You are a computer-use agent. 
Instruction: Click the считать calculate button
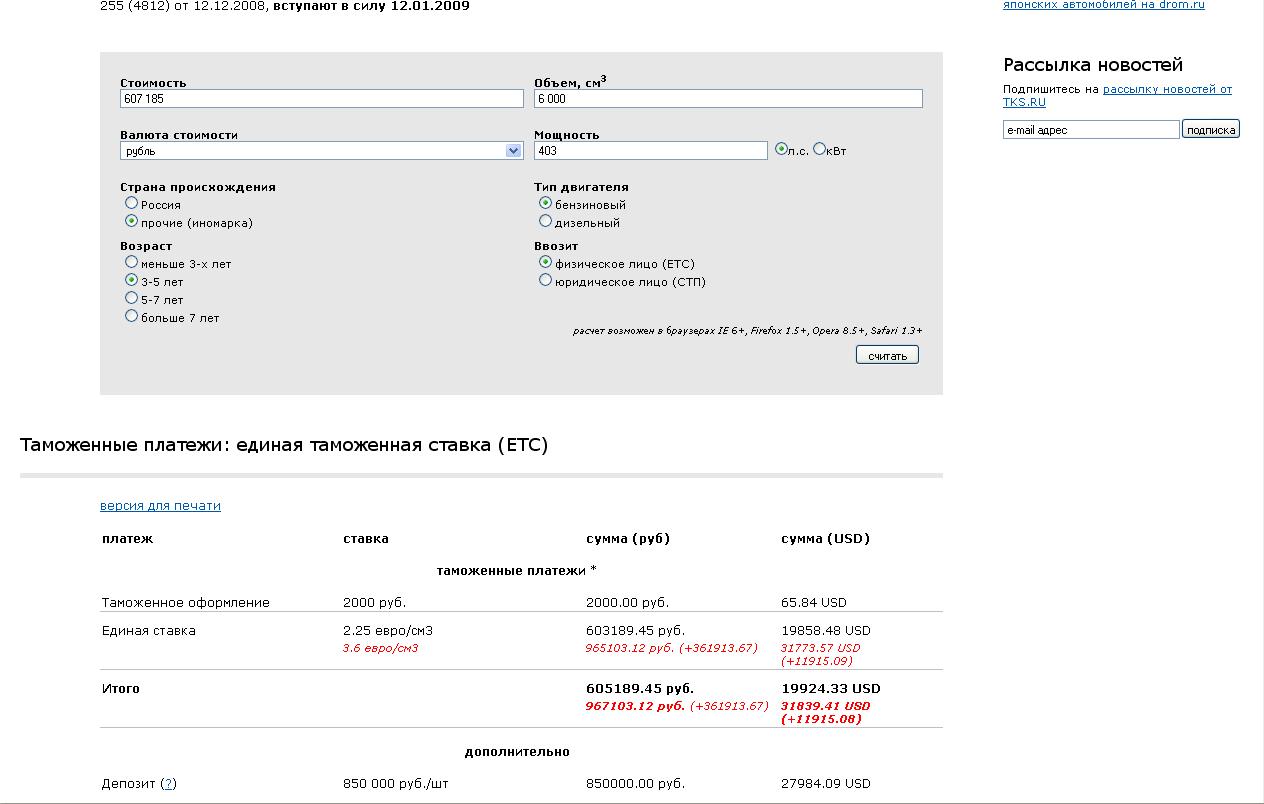click(887, 355)
